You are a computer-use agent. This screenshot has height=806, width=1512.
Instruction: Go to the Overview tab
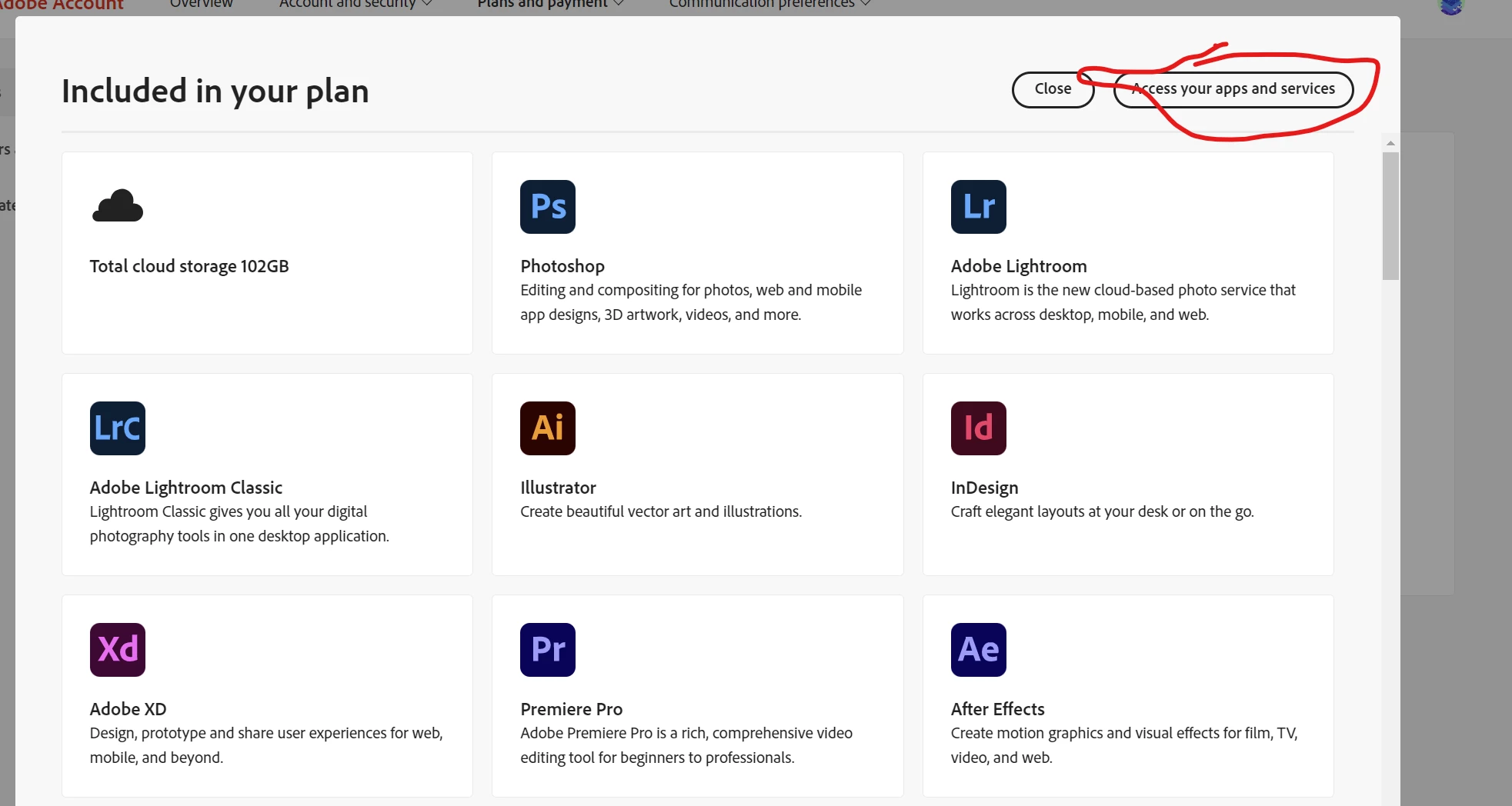201,4
